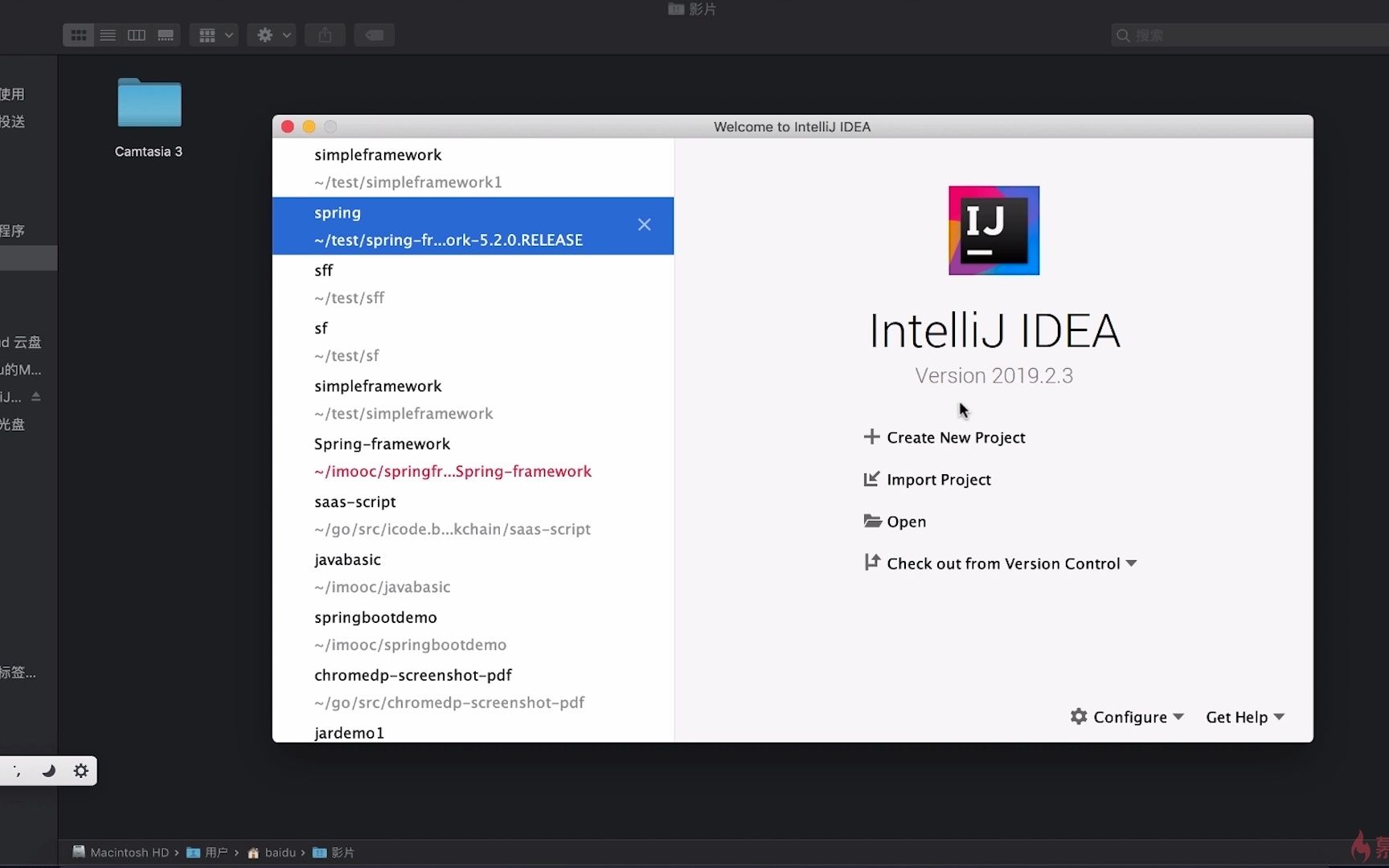Open Finder action gear menu

(272, 35)
